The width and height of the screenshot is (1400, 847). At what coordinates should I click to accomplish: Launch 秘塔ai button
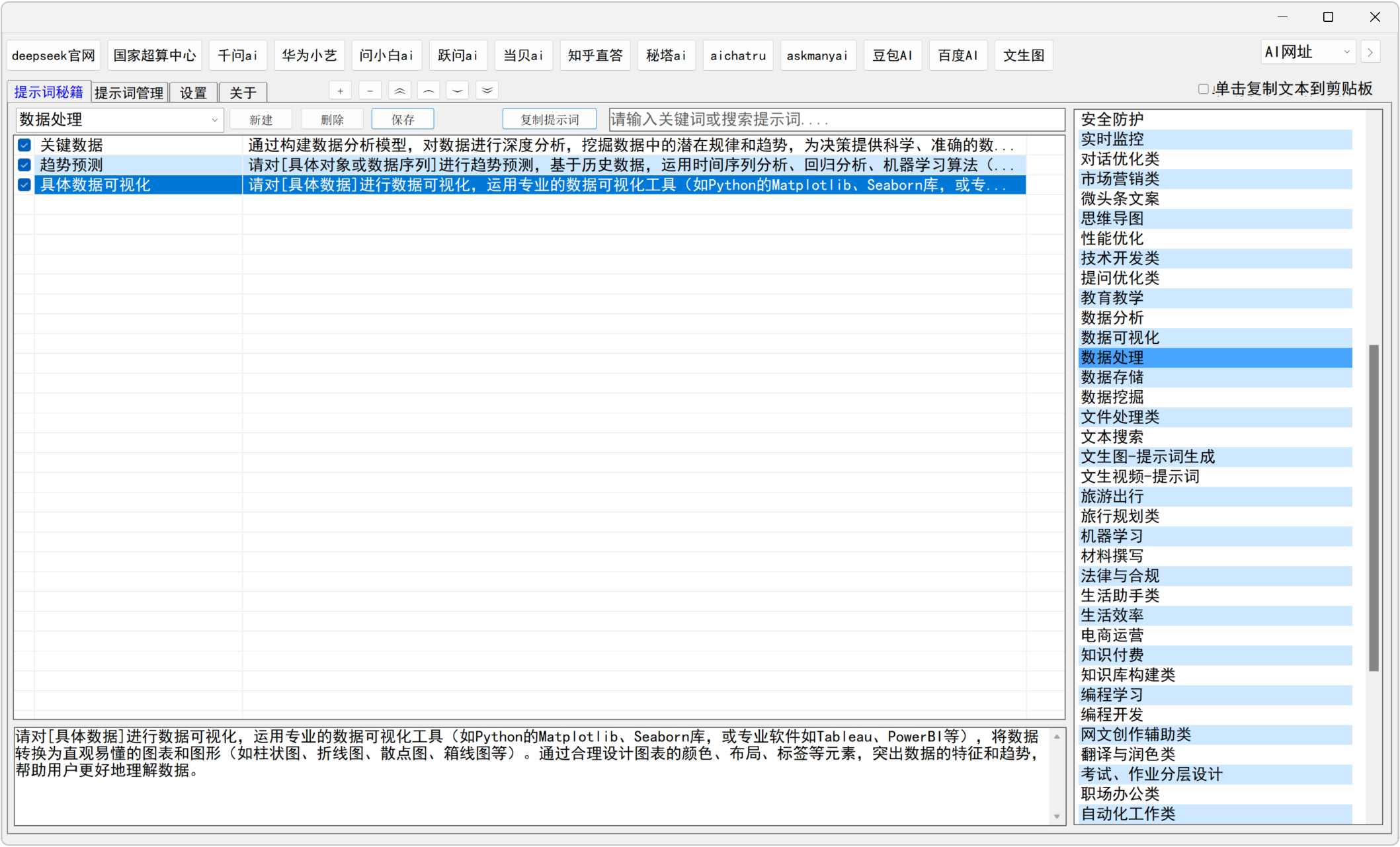coord(667,56)
